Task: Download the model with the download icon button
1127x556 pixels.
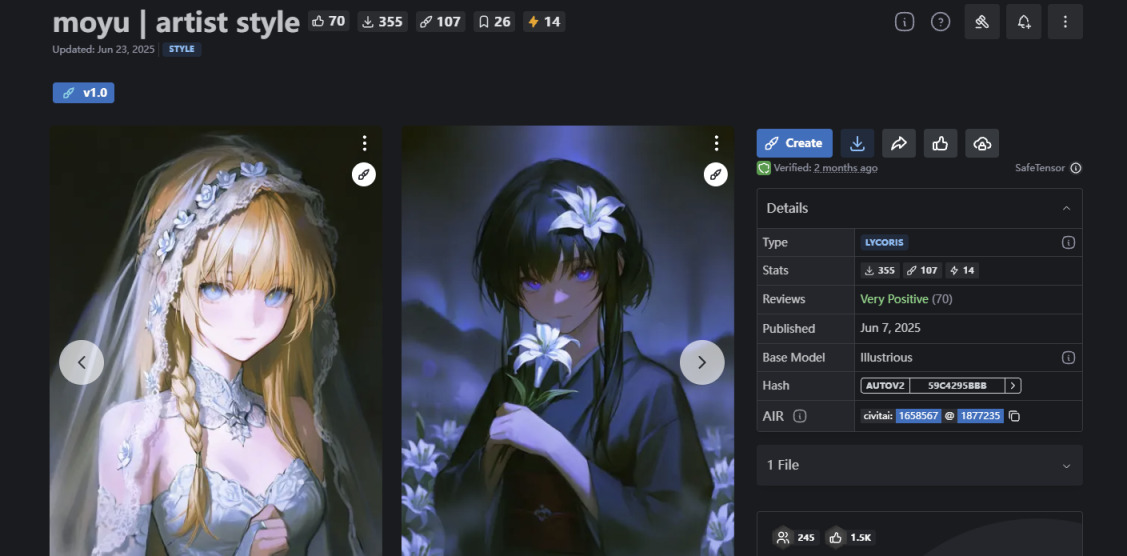Action: click(857, 143)
